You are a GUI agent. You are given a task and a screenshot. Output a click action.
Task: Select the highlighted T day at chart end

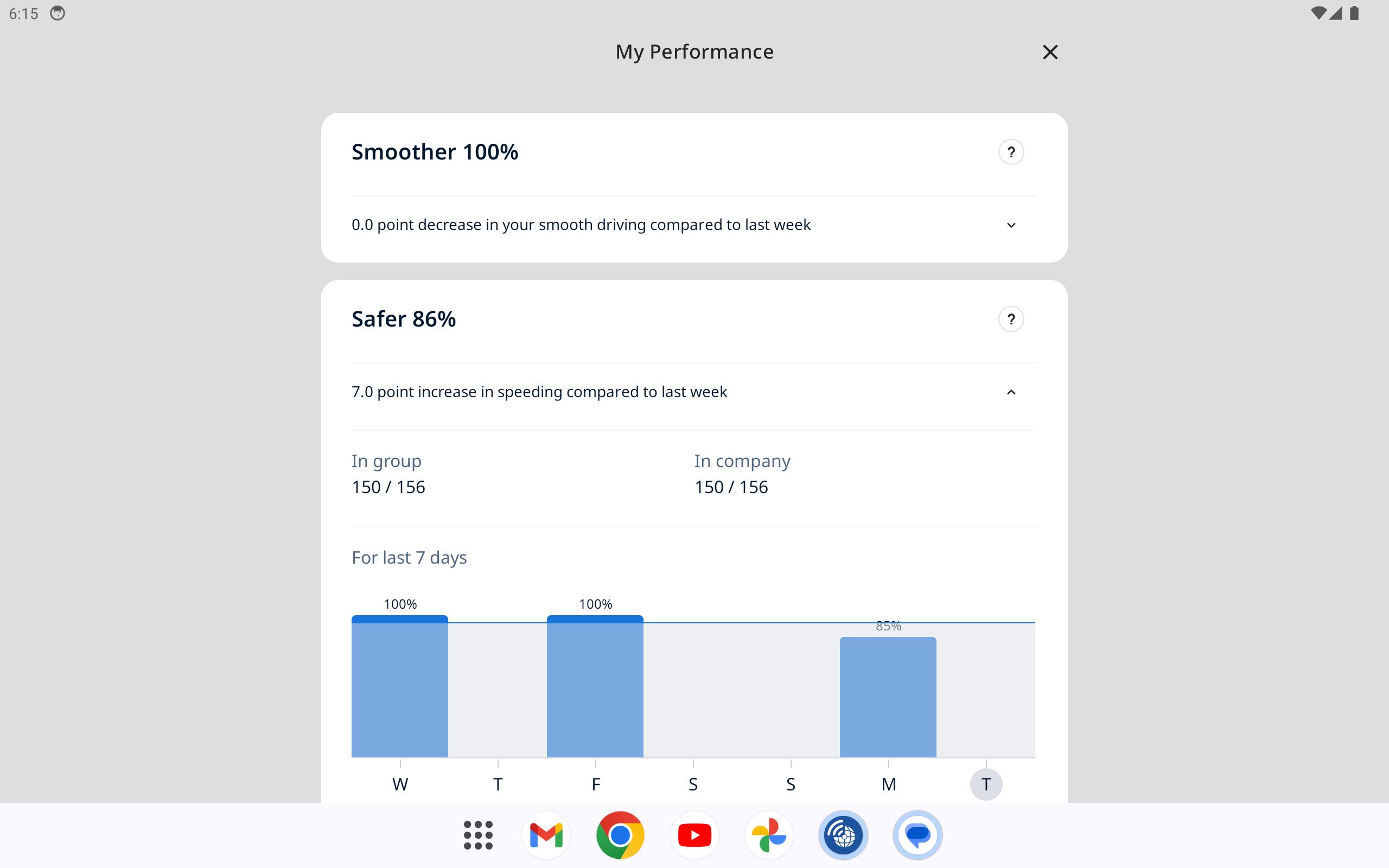point(986,784)
